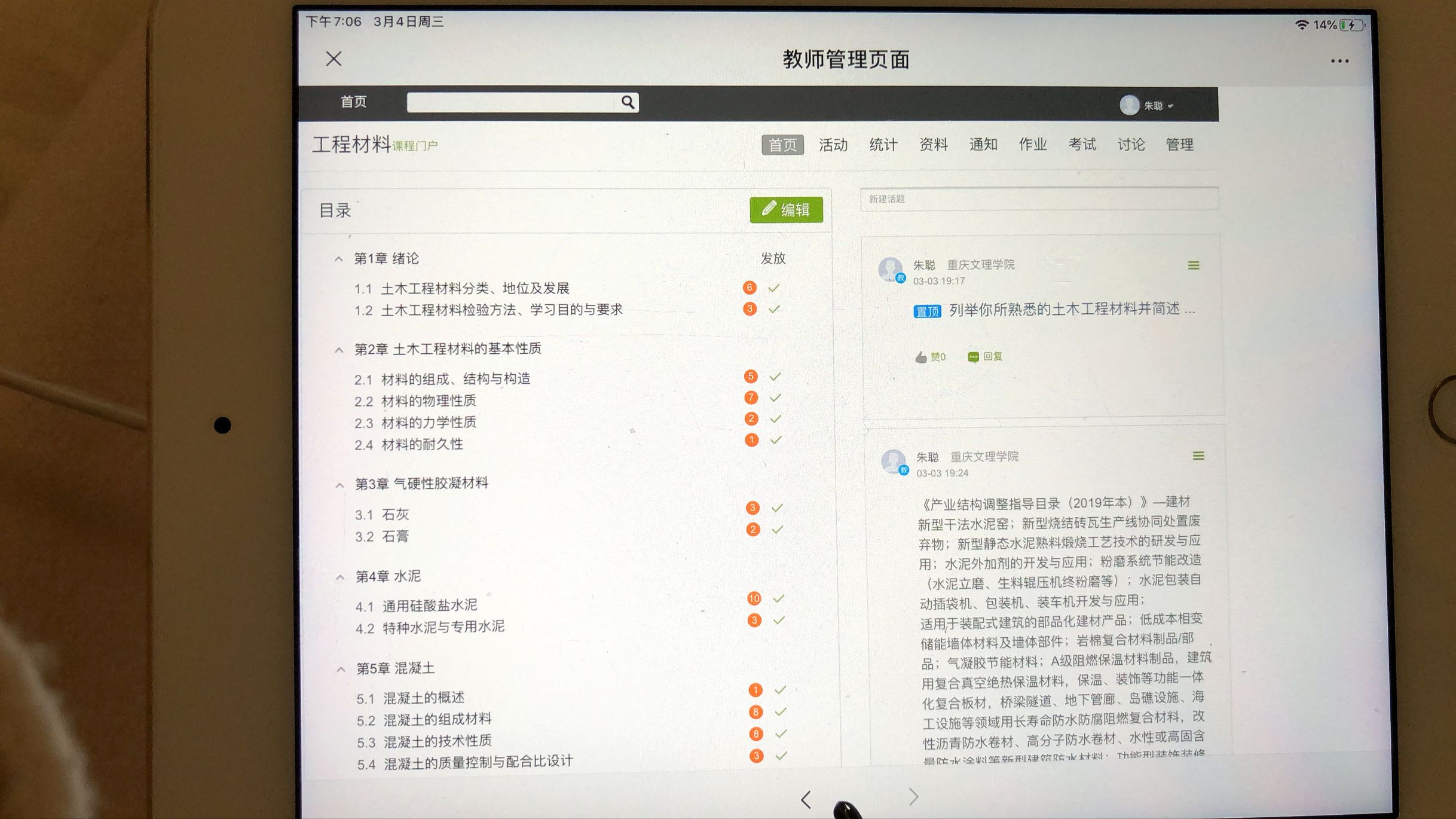Screen dimensions: 1456x819
Task: Open section 5.2 混凝土的组成材料
Action: point(437,719)
